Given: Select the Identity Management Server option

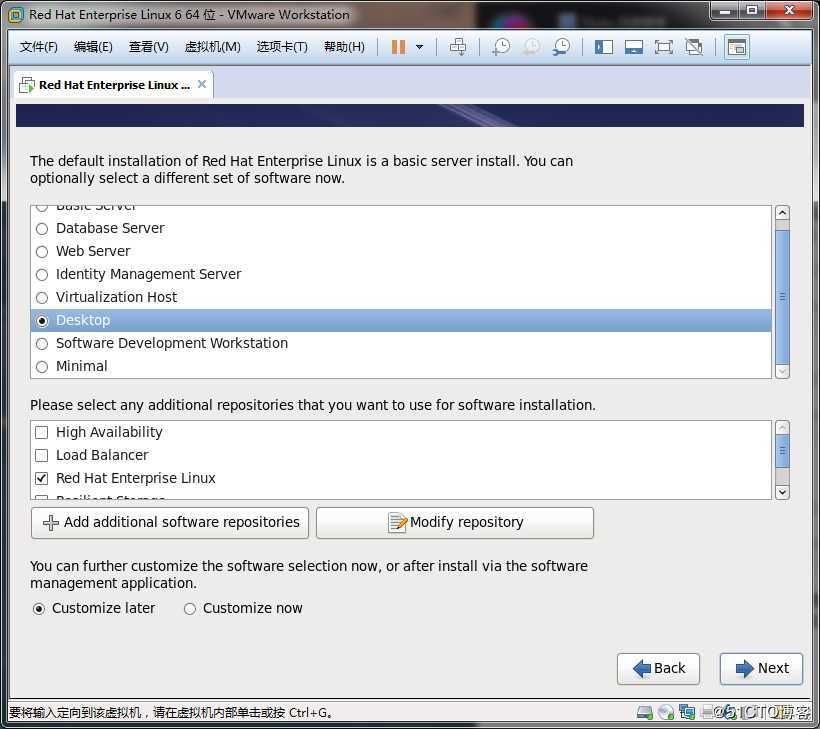Looking at the screenshot, I should tap(42, 275).
